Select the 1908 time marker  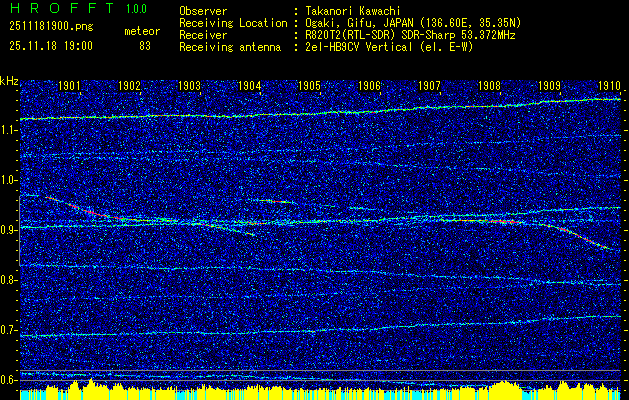(489, 86)
